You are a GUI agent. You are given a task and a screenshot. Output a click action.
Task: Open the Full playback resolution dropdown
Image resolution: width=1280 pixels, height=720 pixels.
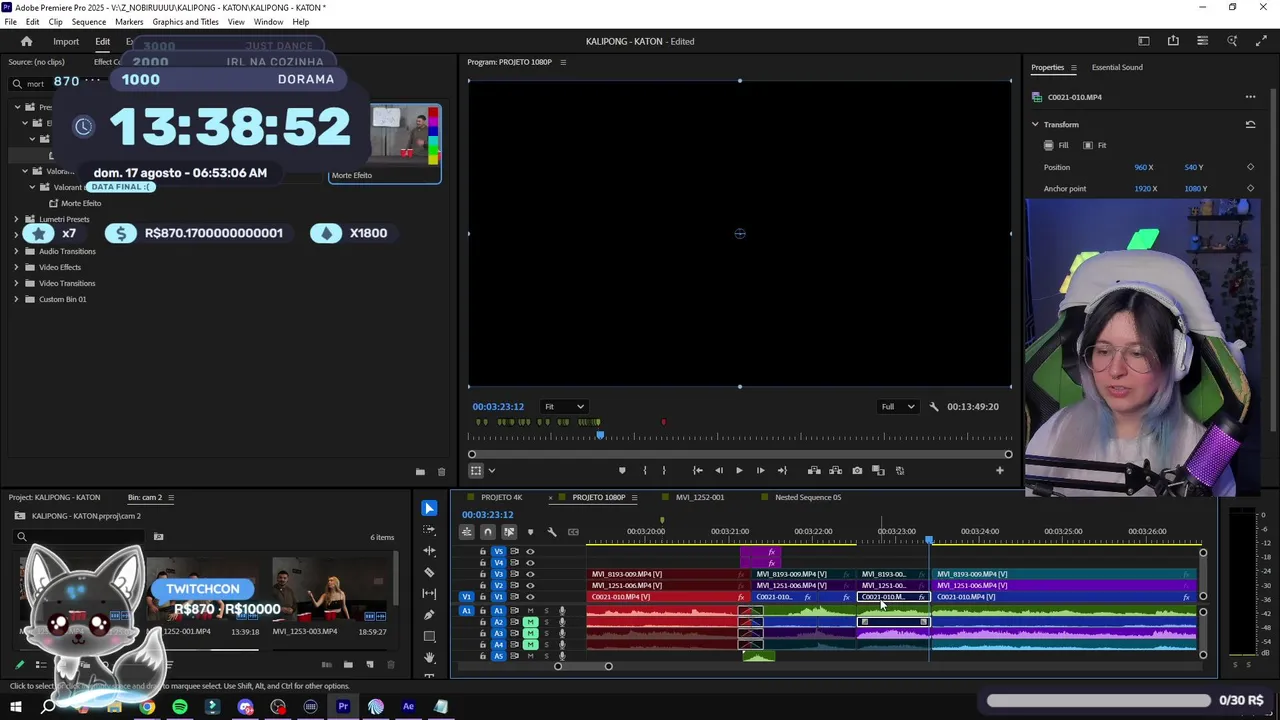897,407
